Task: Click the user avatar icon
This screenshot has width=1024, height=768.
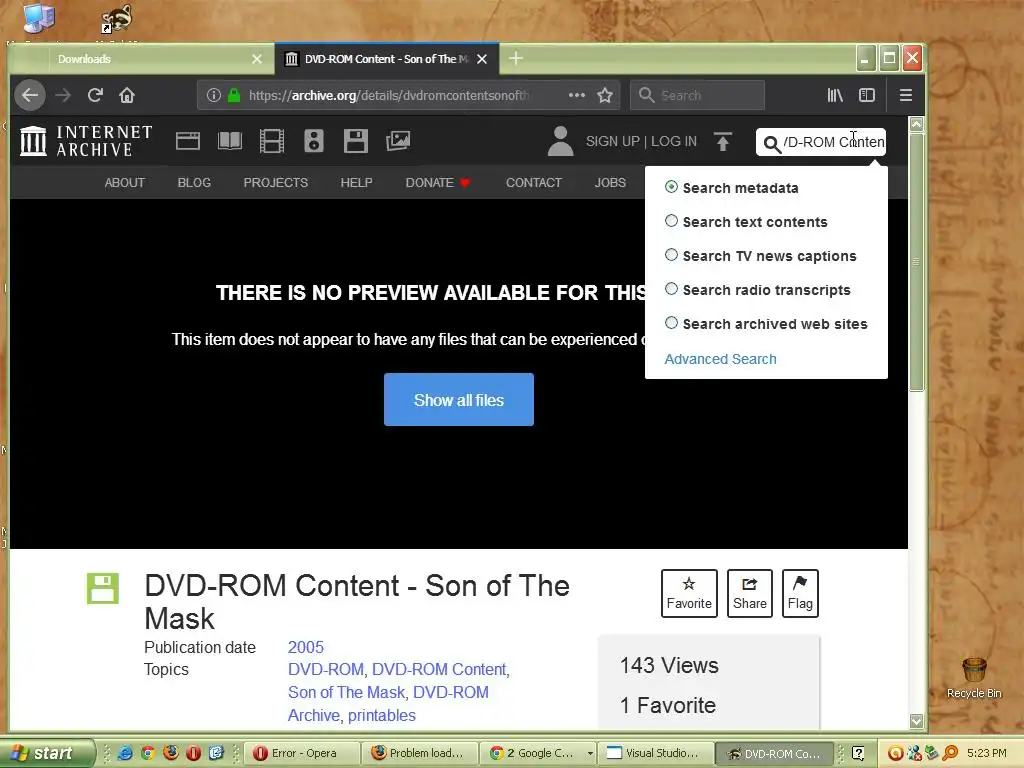Action: (560, 141)
